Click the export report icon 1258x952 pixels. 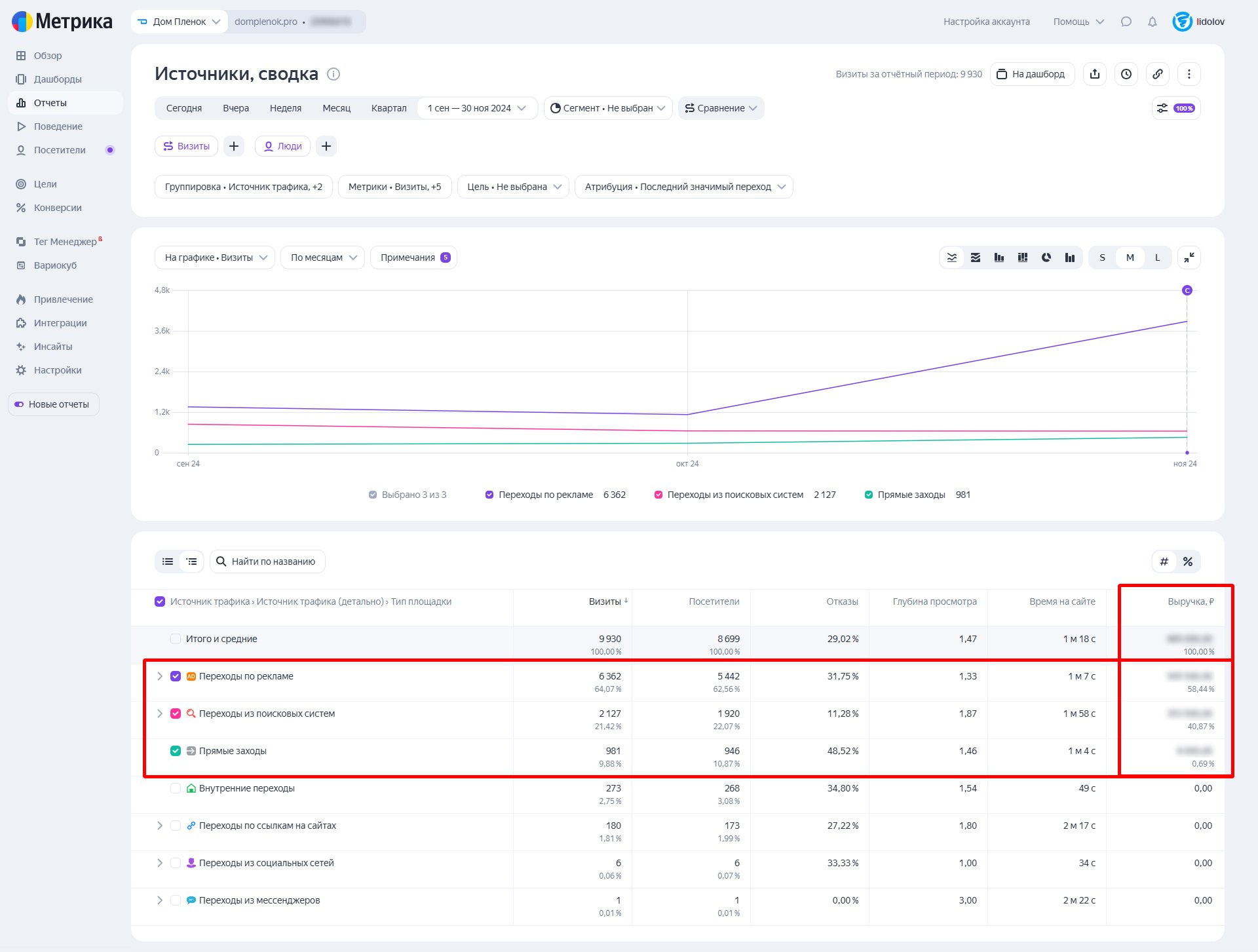click(1095, 74)
